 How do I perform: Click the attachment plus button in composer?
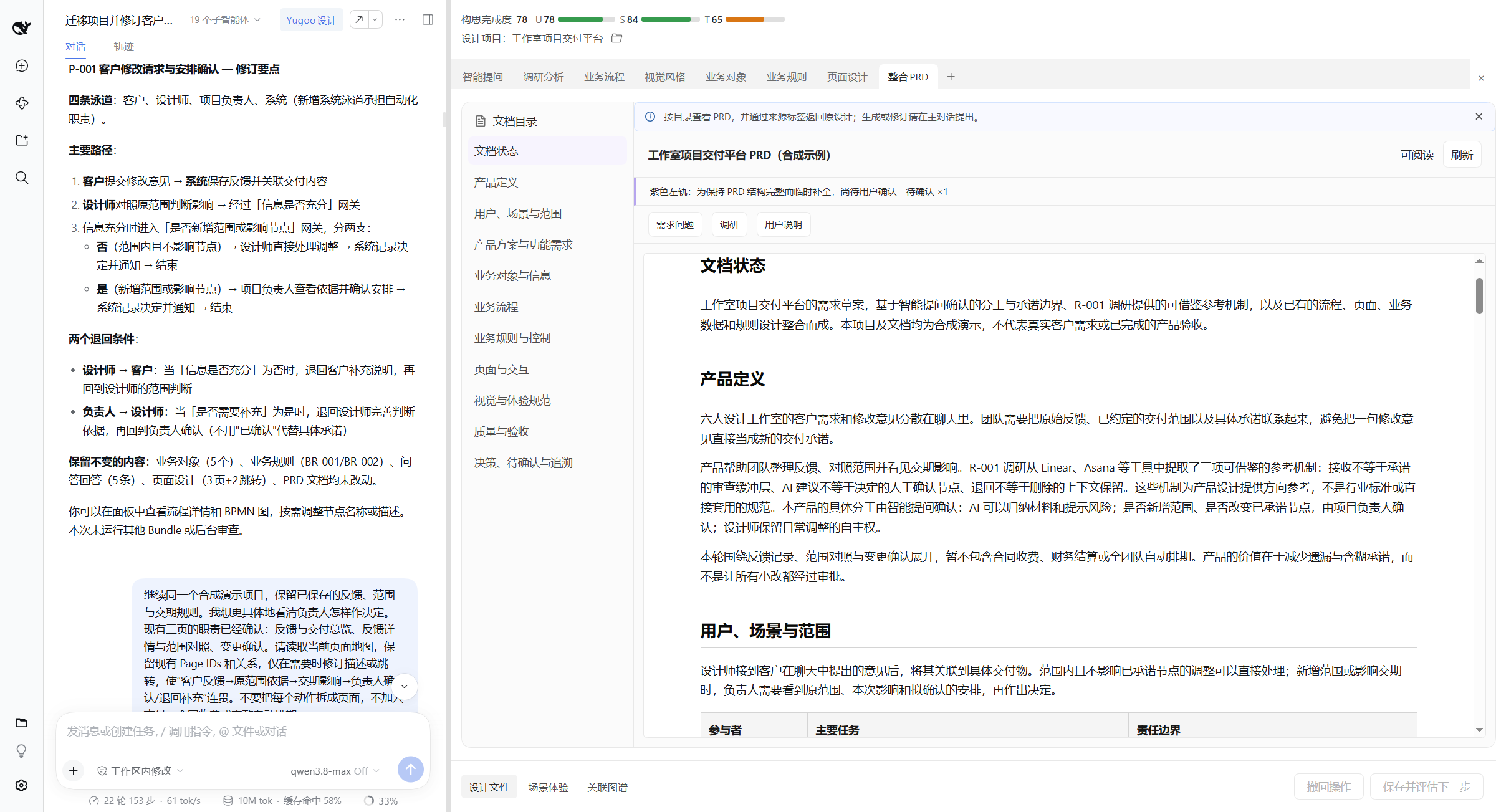click(73, 771)
